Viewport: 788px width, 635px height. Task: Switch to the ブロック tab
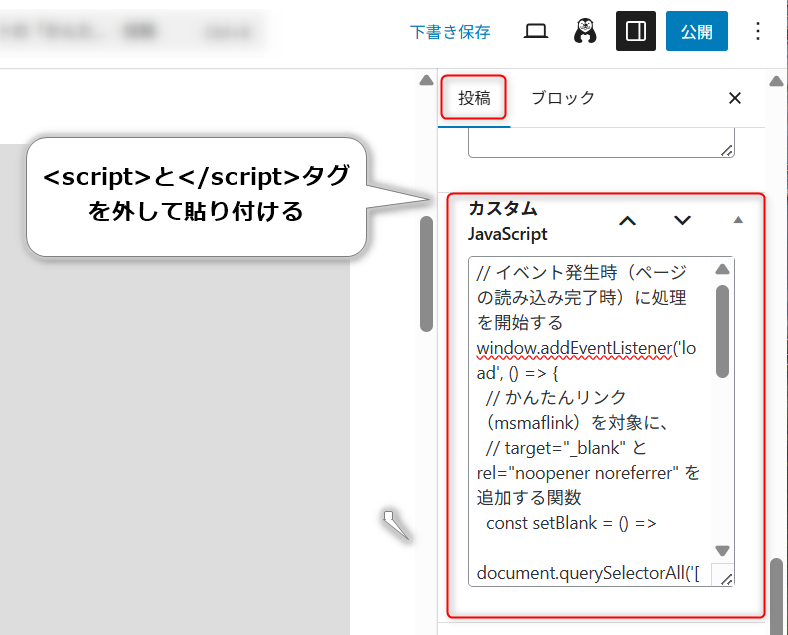(x=563, y=98)
